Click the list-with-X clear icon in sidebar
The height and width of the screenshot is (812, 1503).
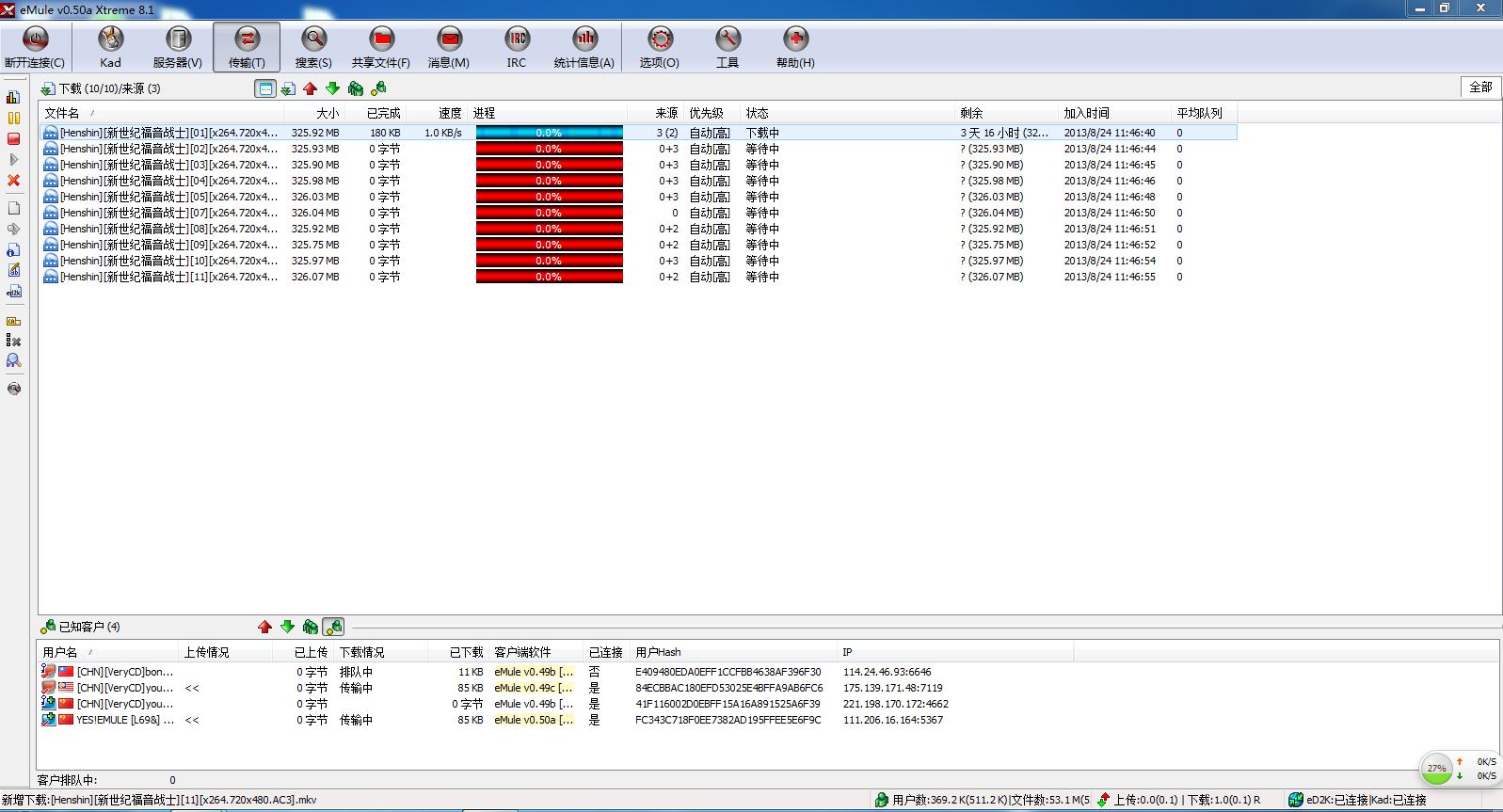pyautogui.click(x=13, y=341)
